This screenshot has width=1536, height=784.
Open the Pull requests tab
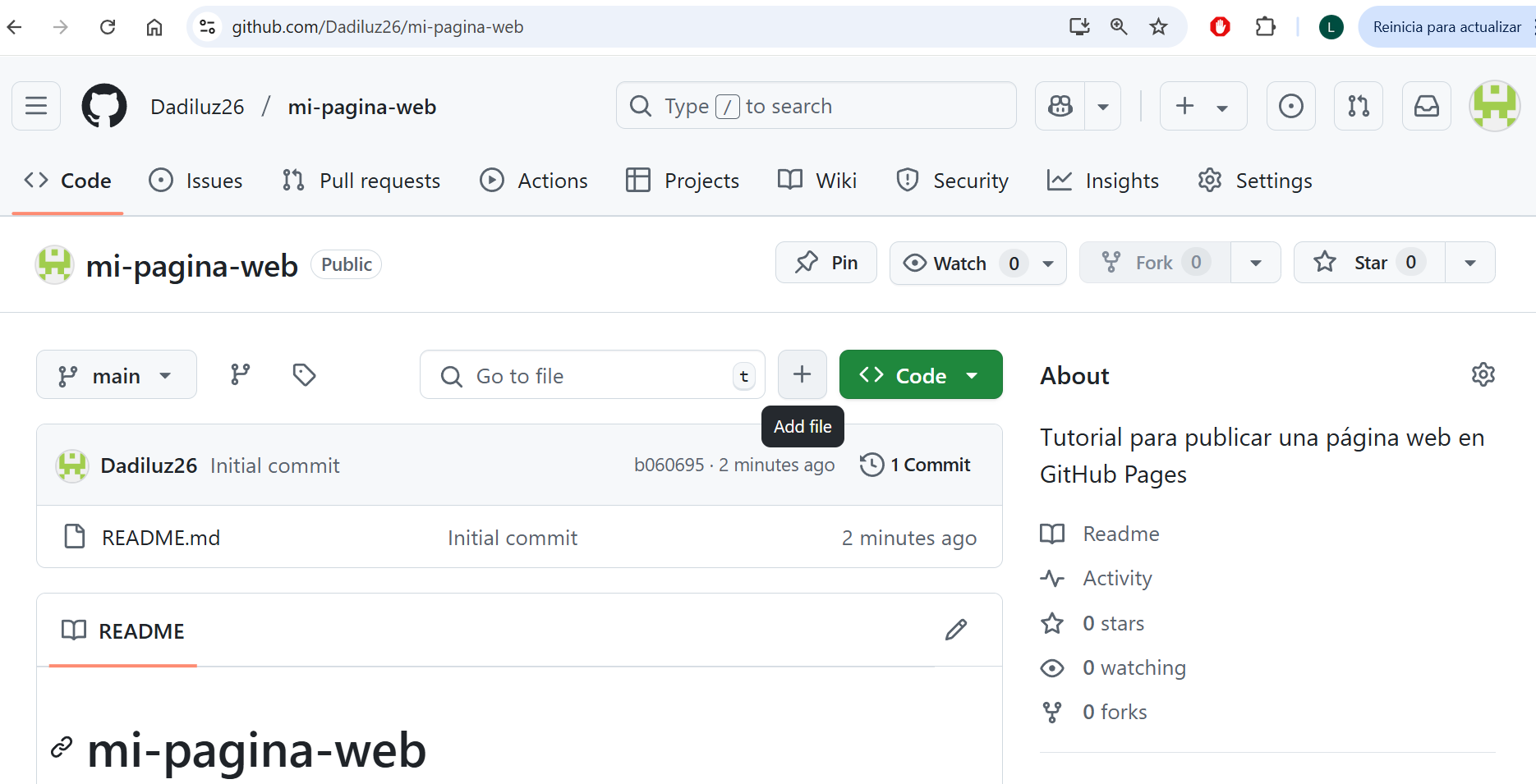361,181
